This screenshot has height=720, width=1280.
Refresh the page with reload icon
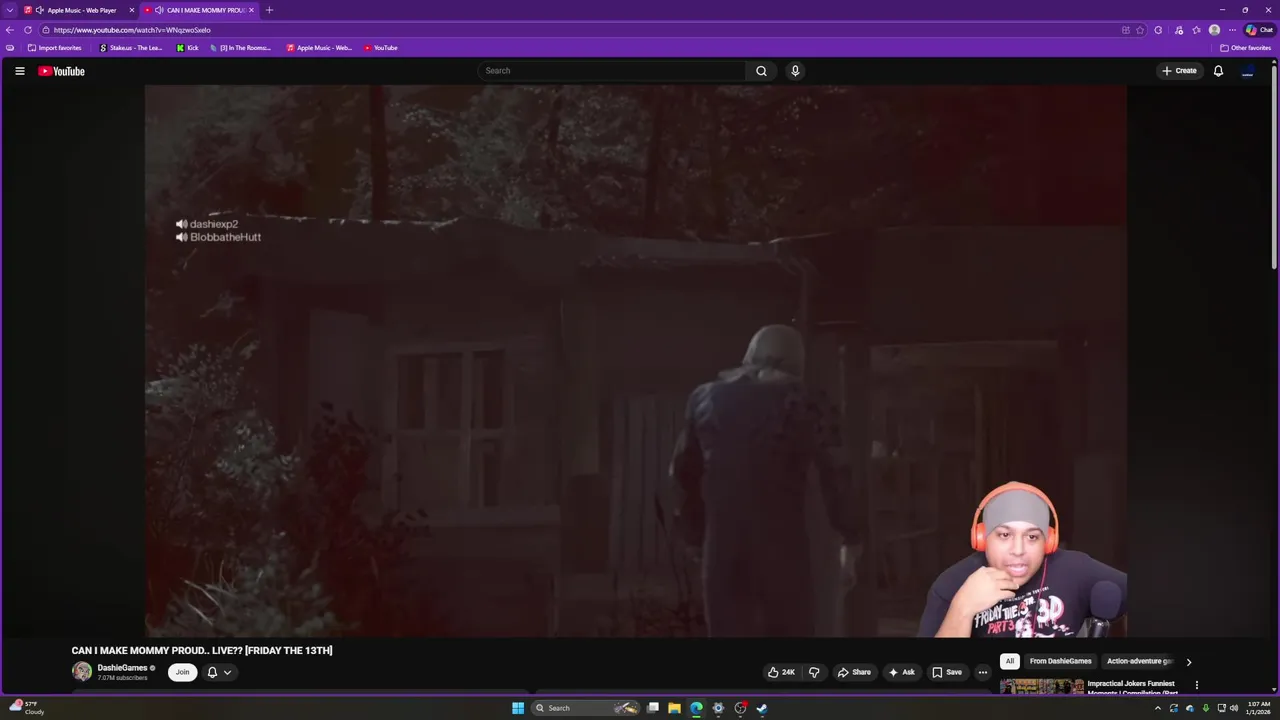point(28,30)
